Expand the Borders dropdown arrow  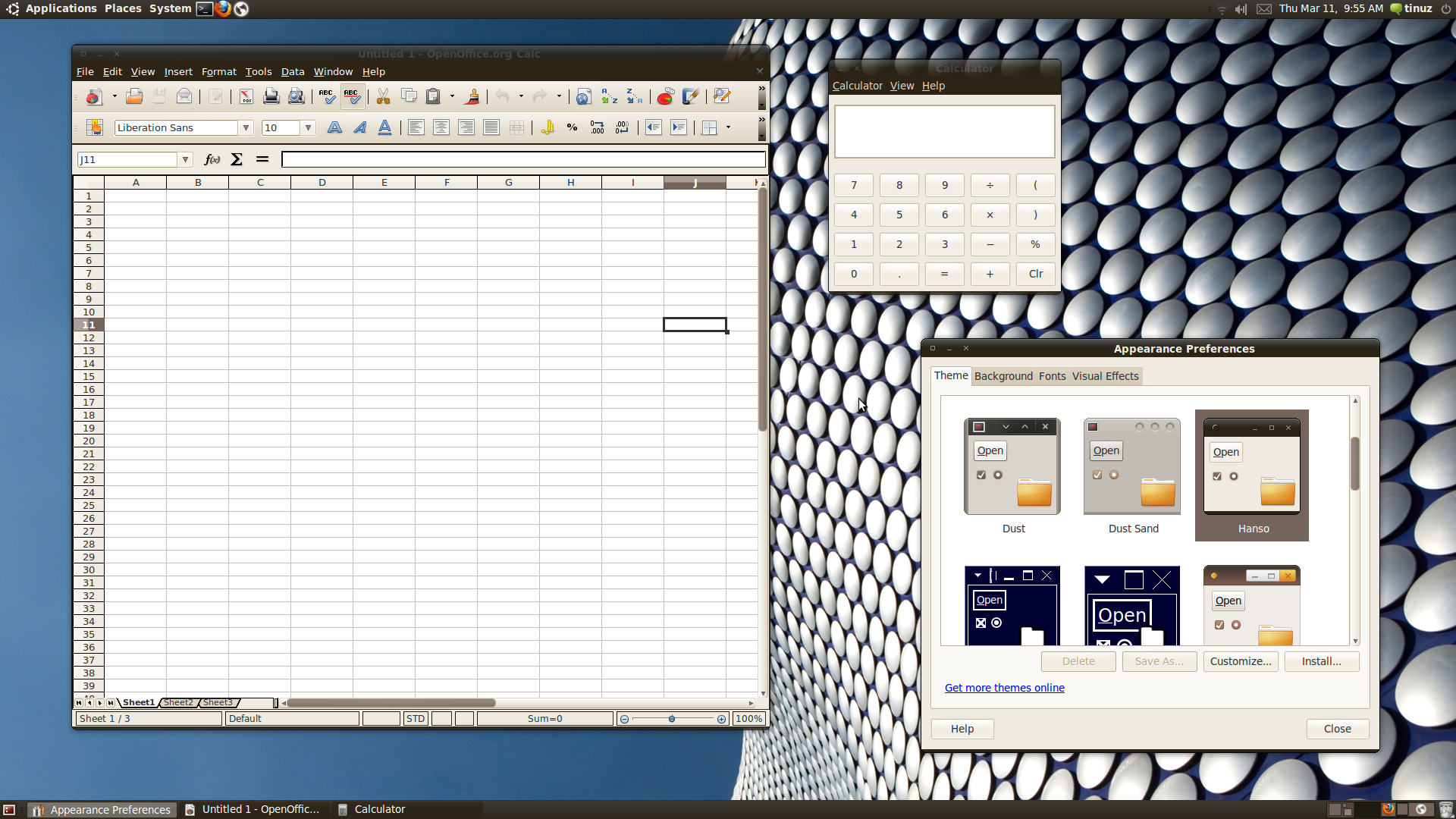click(x=728, y=127)
